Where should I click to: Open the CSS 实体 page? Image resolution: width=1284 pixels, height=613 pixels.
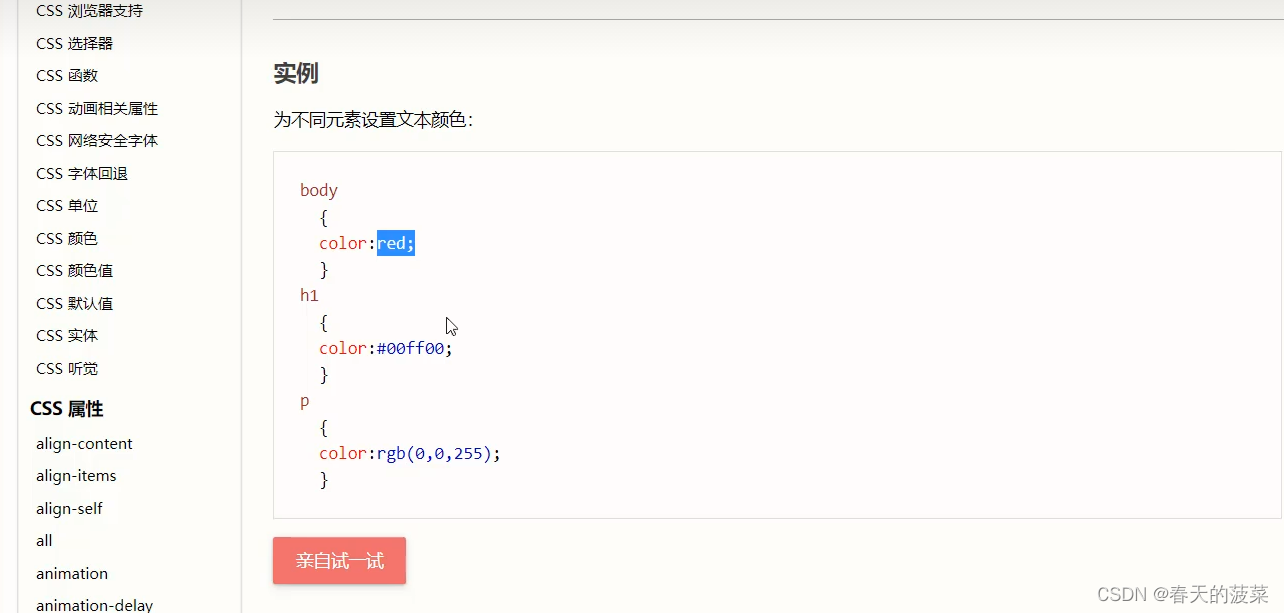click(66, 335)
